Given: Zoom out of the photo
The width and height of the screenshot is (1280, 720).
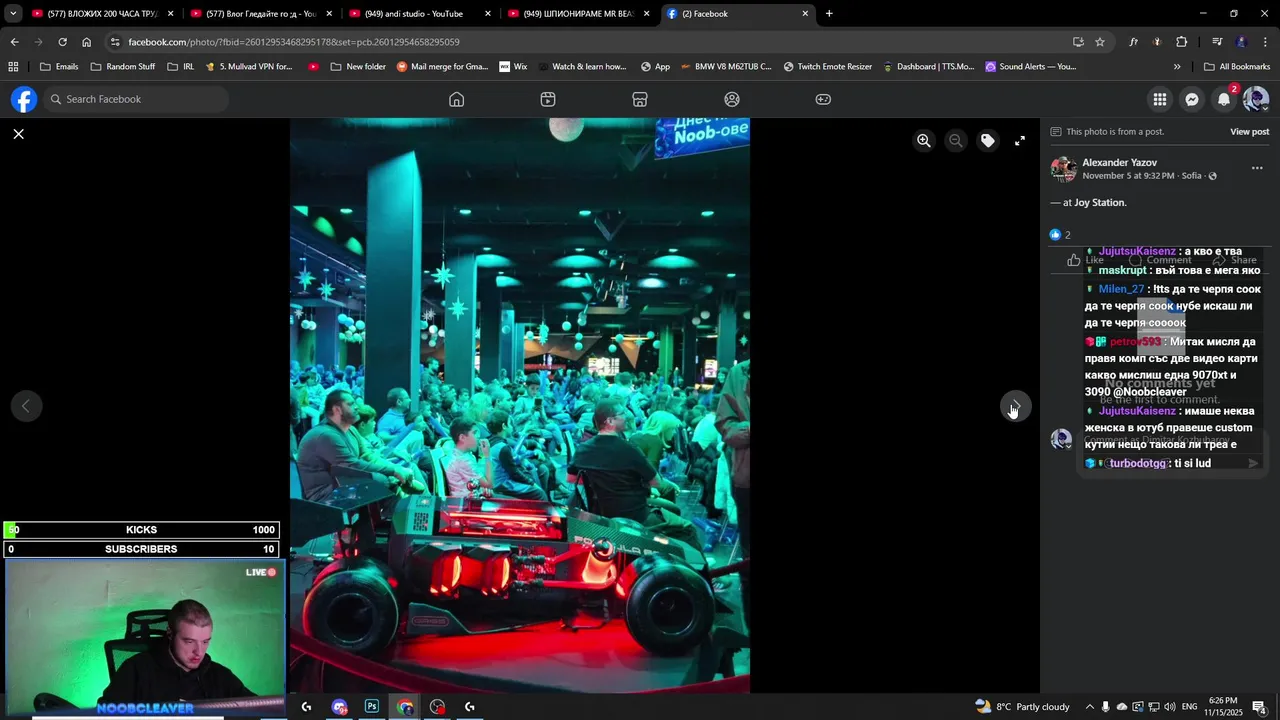Looking at the screenshot, I should point(956,141).
